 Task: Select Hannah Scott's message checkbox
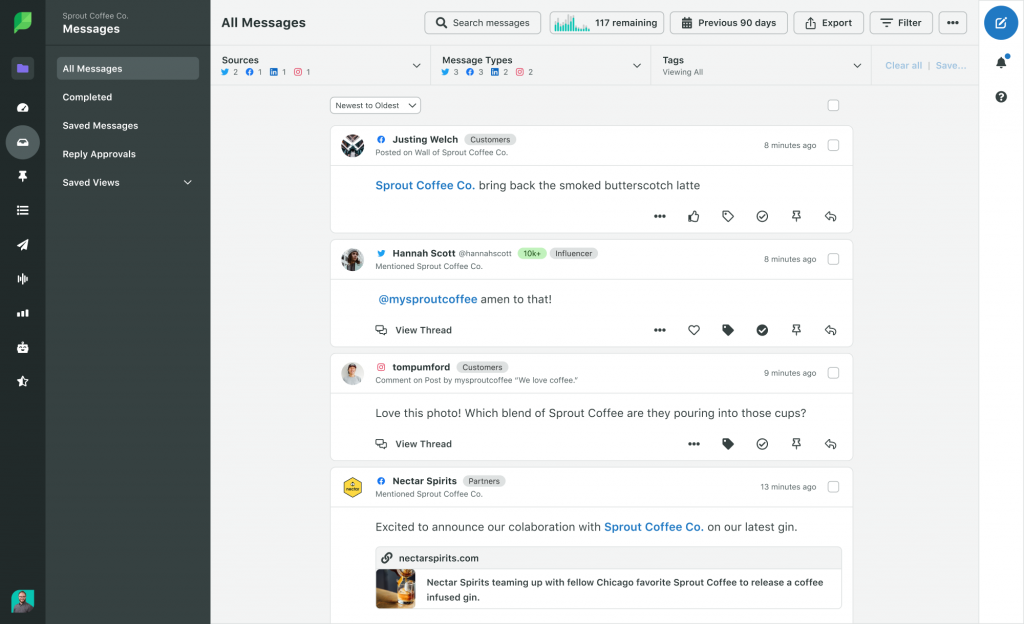pyautogui.click(x=833, y=259)
